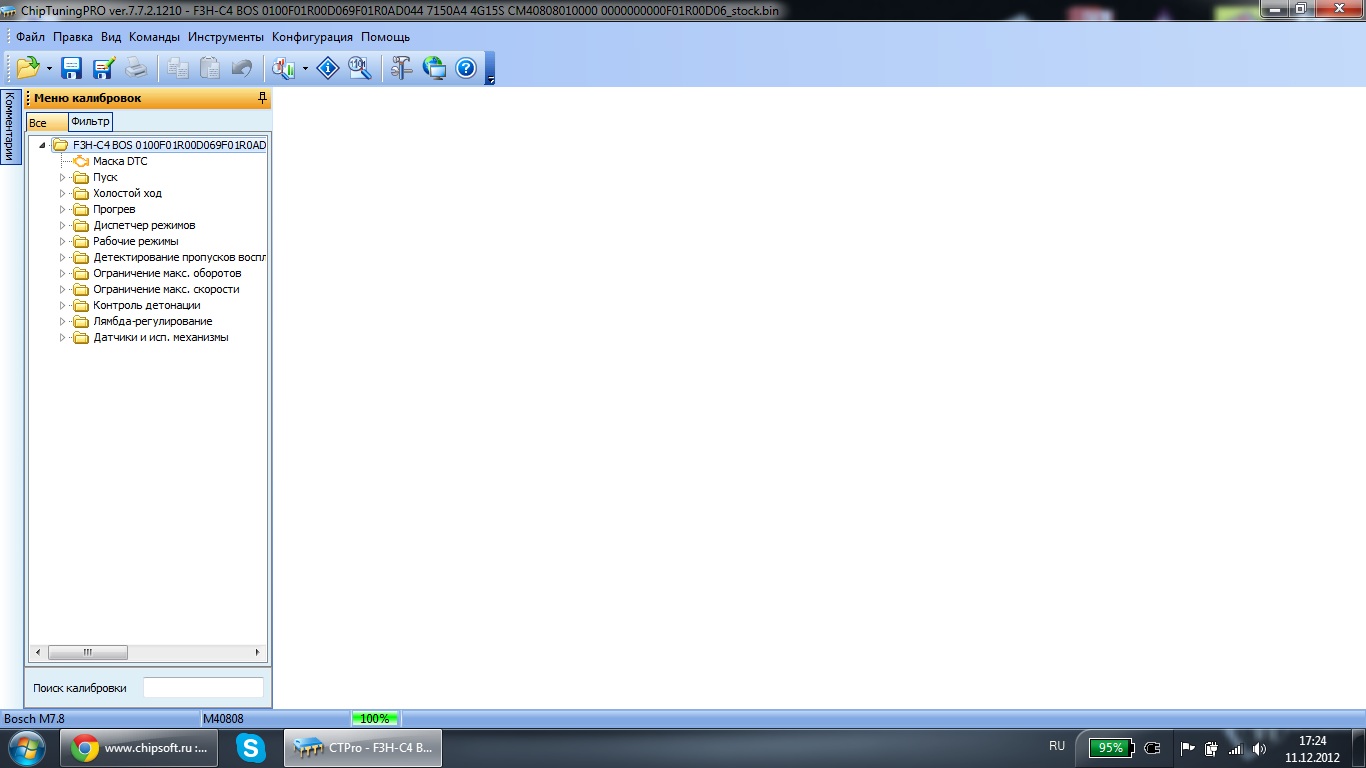The image size is (1366, 768).
Task: Open the Инструменты menu
Action: (226, 37)
